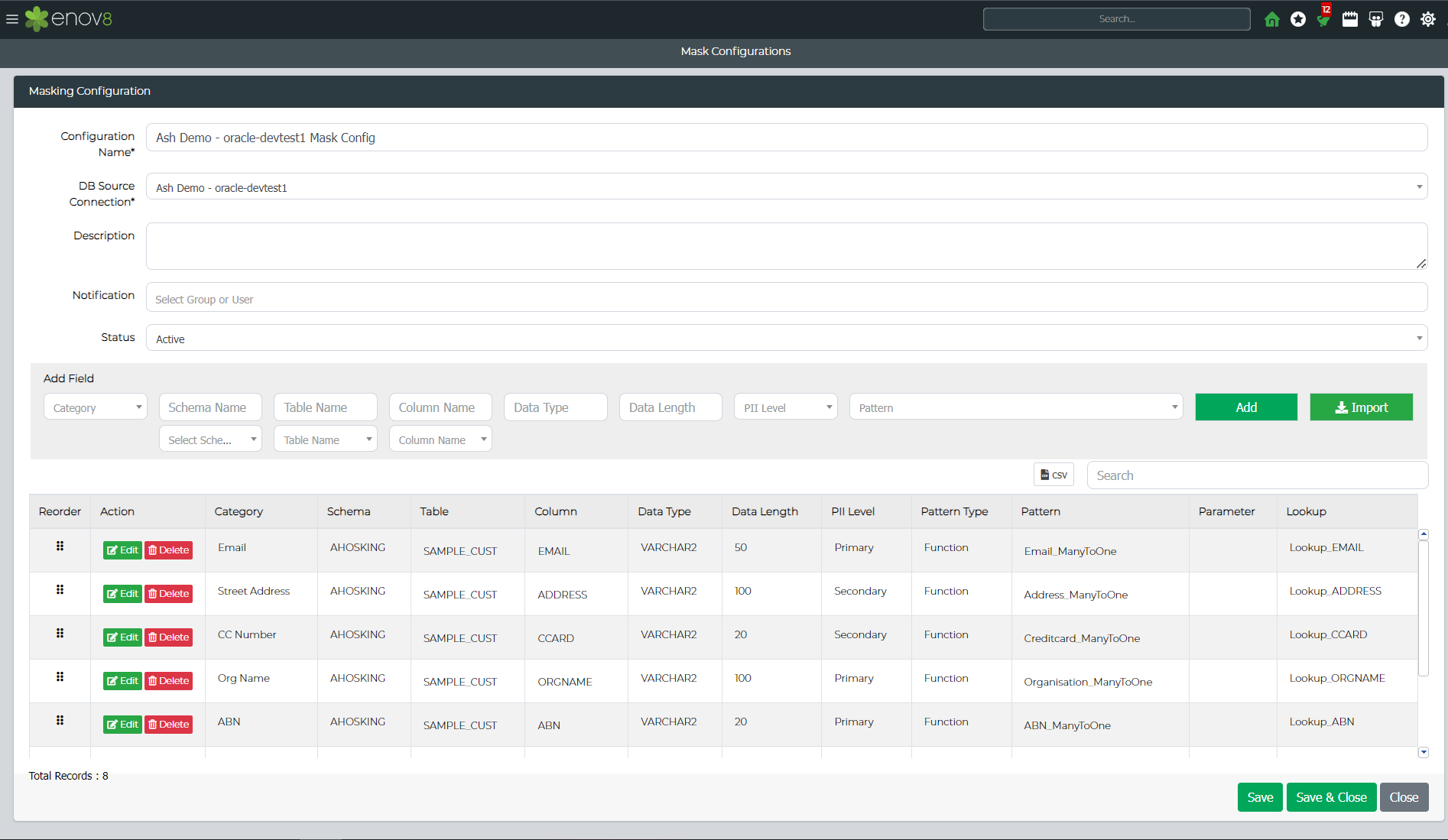Edit the Email row

(x=122, y=550)
